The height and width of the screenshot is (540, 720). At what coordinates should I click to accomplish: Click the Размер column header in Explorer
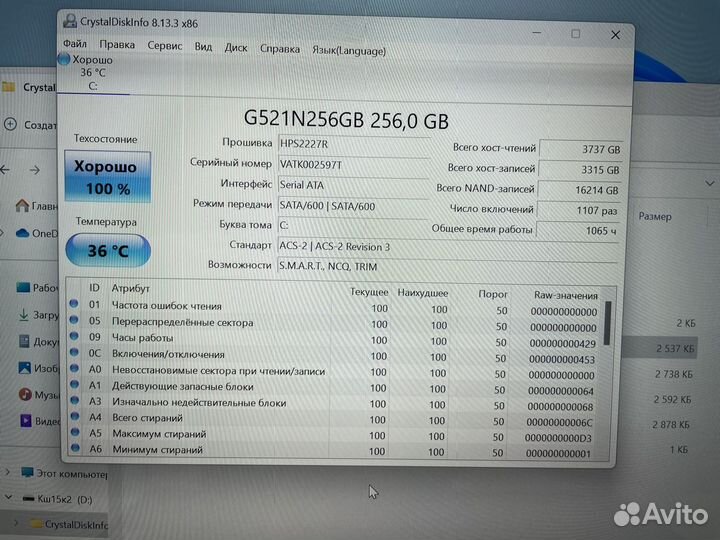click(655, 216)
